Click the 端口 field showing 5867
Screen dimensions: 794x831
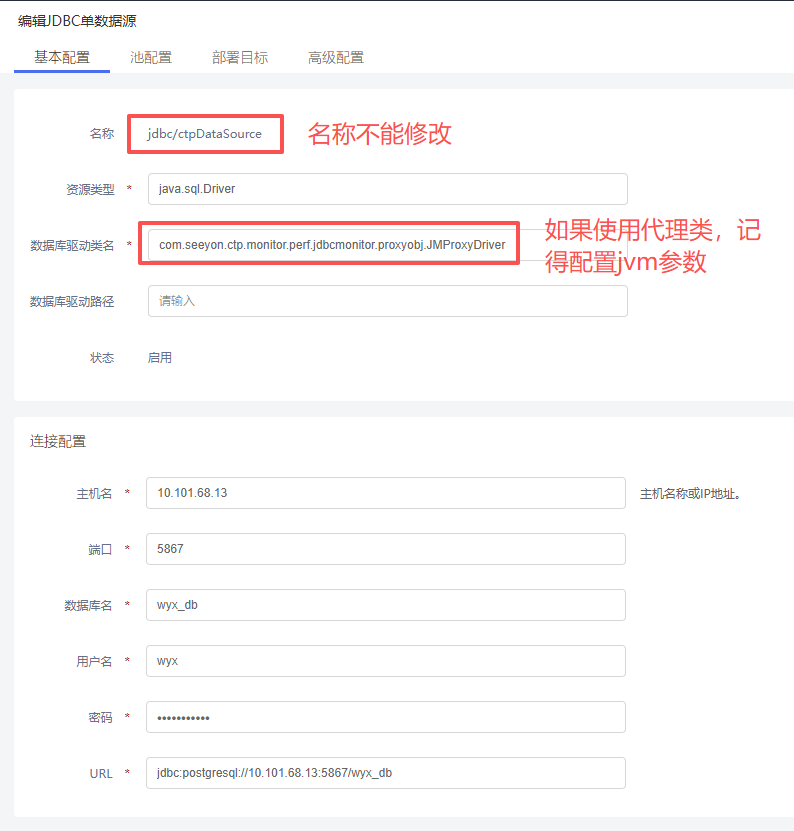coord(386,549)
